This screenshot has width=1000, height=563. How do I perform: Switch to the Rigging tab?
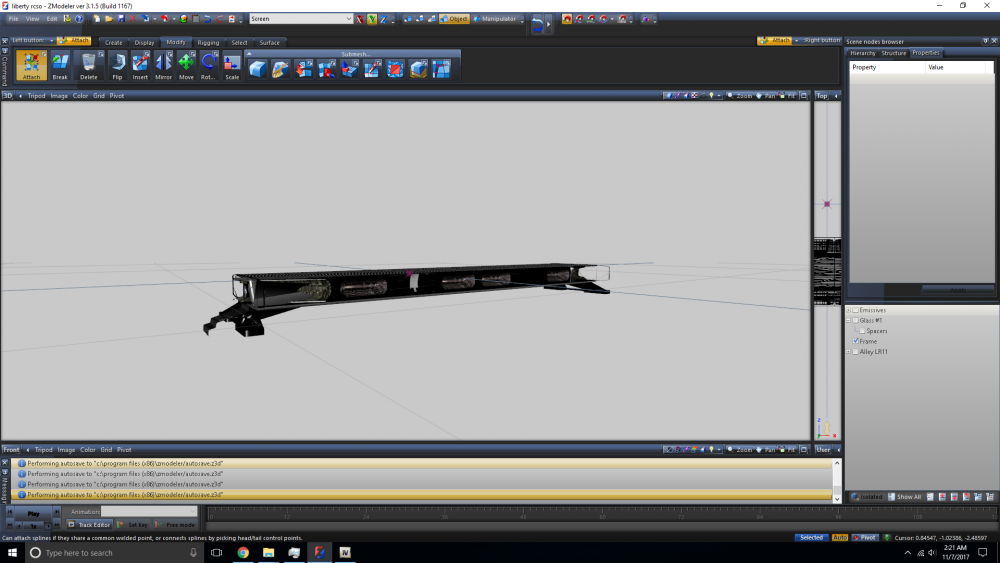[x=208, y=43]
